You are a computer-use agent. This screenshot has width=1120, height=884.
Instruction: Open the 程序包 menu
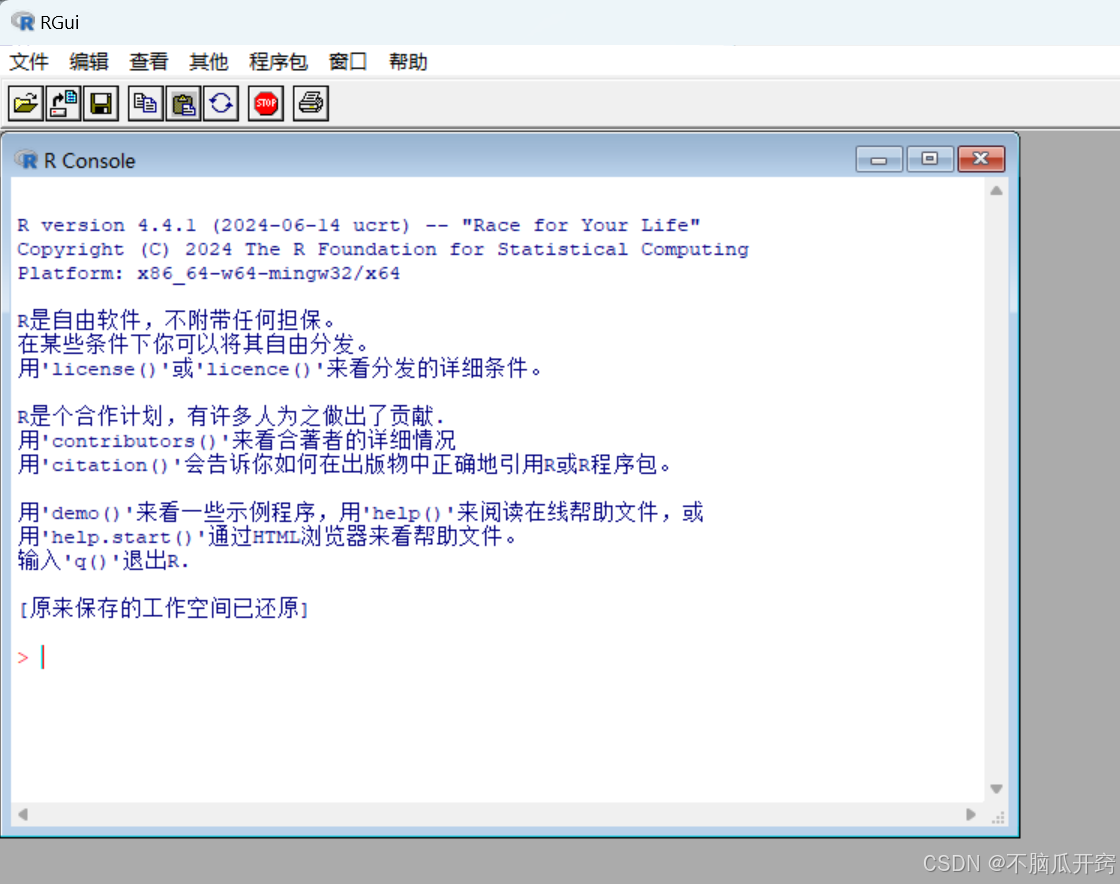[x=279, y=61]
